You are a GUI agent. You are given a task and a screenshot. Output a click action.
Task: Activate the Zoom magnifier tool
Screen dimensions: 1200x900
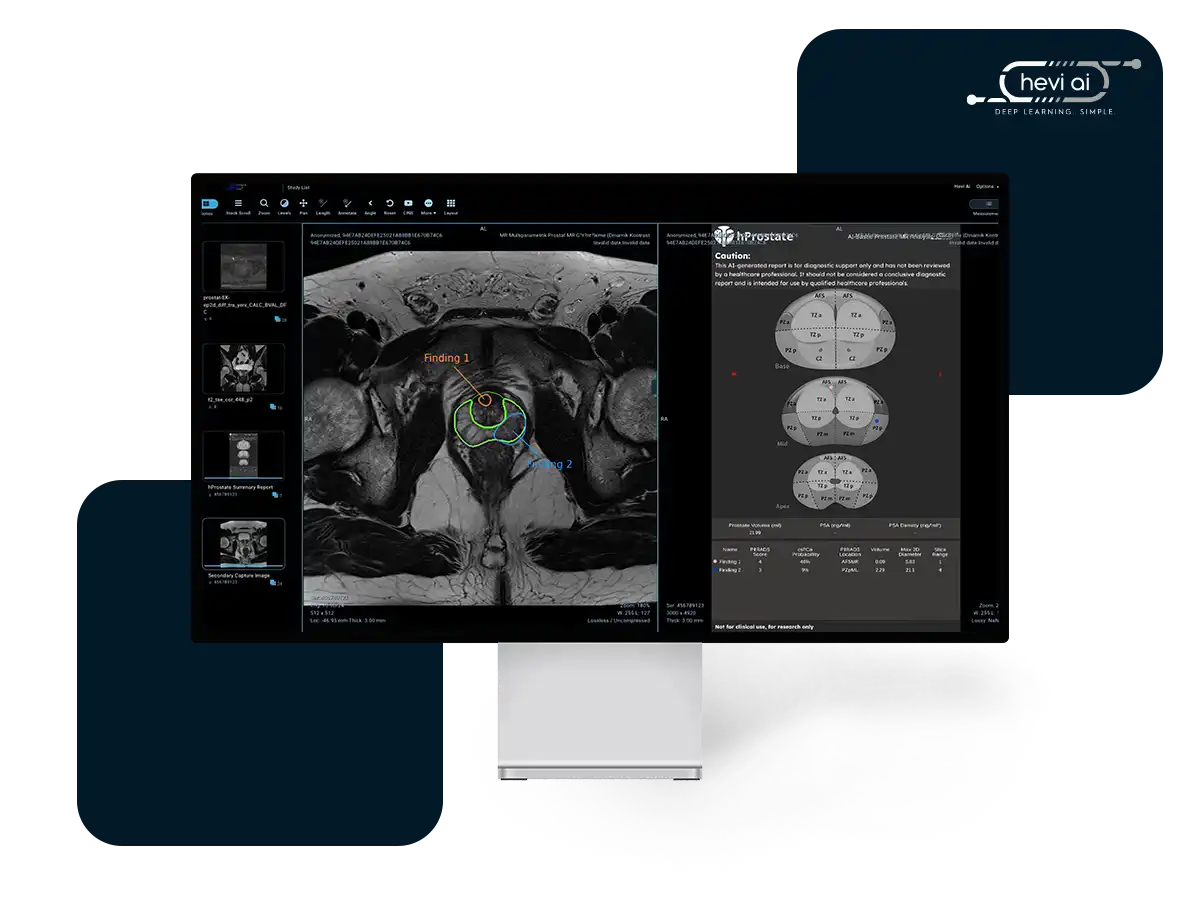(x=264, y=205)
